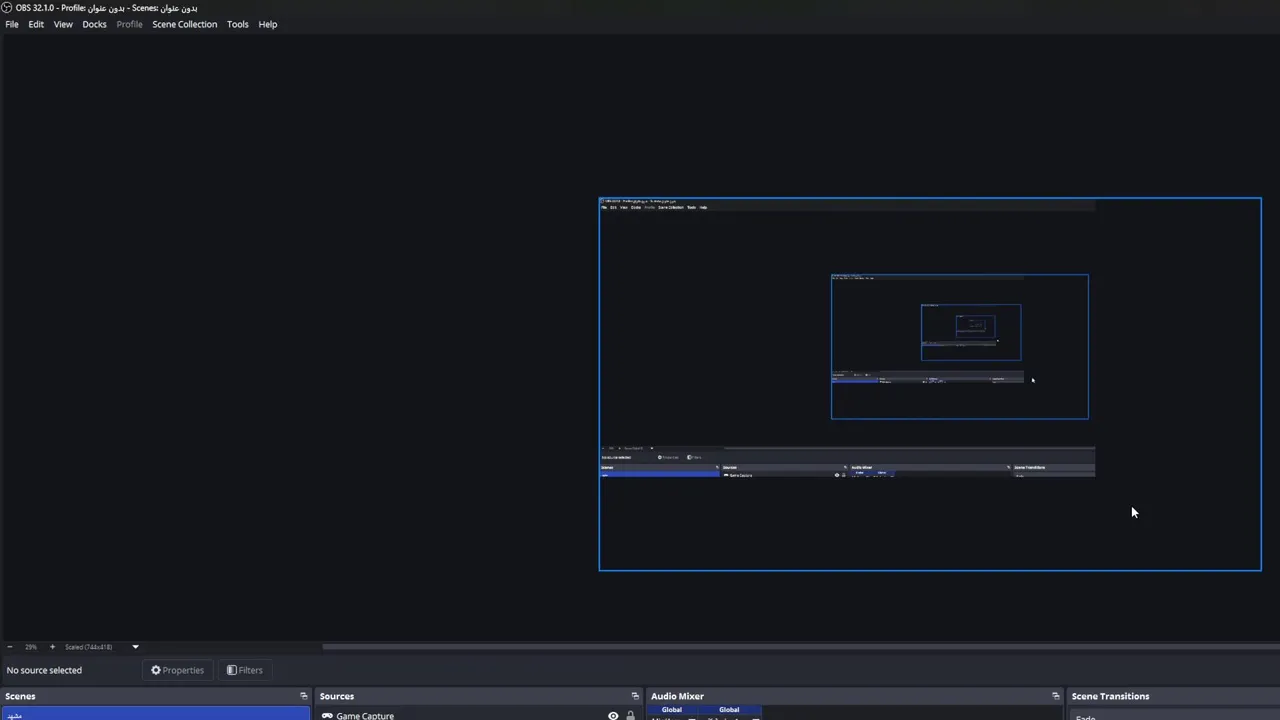Click the second Global audio label

[x=729, y=710]
